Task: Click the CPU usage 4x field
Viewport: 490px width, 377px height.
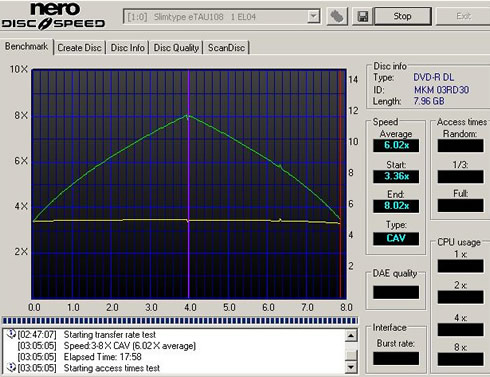Action: click(x=460, y=329)
